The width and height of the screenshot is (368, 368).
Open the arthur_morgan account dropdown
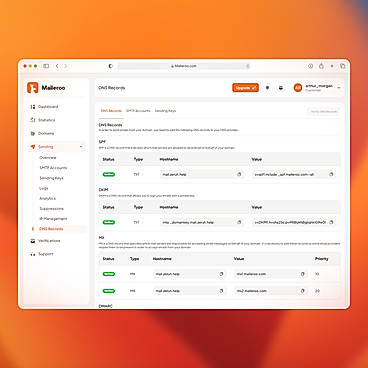tap(339, 88)
